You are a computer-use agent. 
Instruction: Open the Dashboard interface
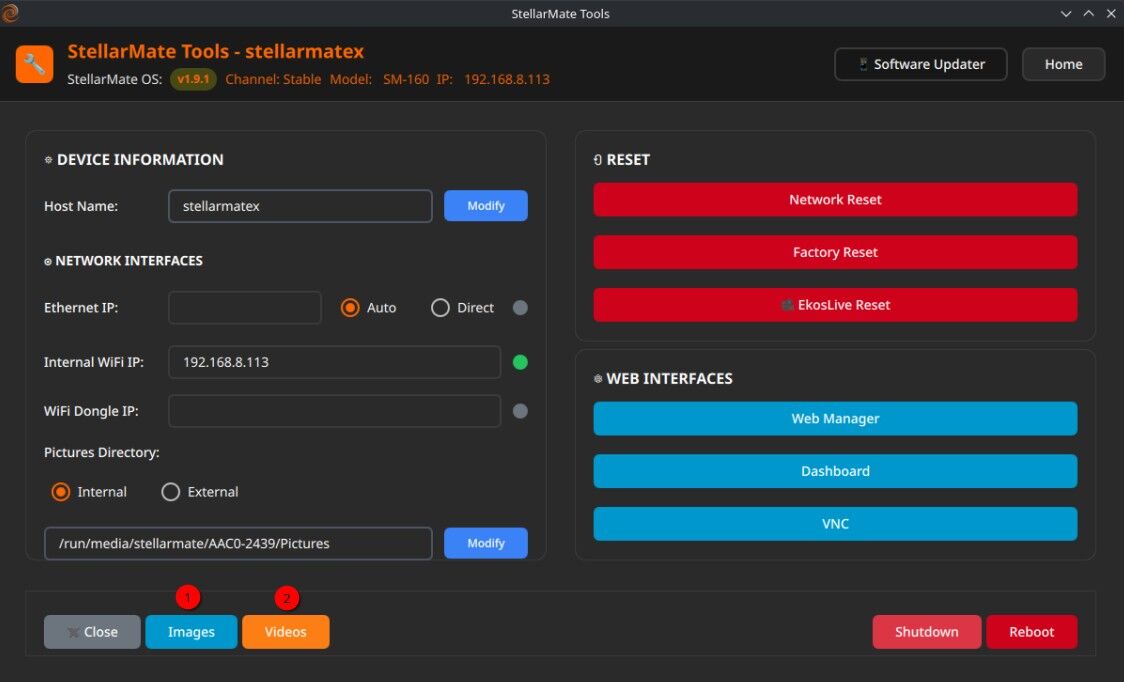[835, 471]
